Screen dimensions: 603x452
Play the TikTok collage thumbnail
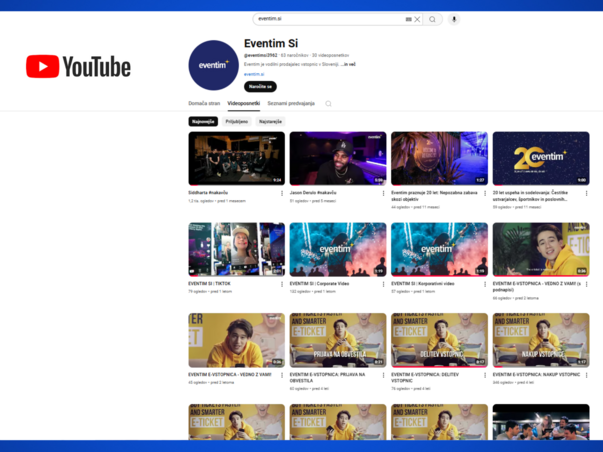237,249
